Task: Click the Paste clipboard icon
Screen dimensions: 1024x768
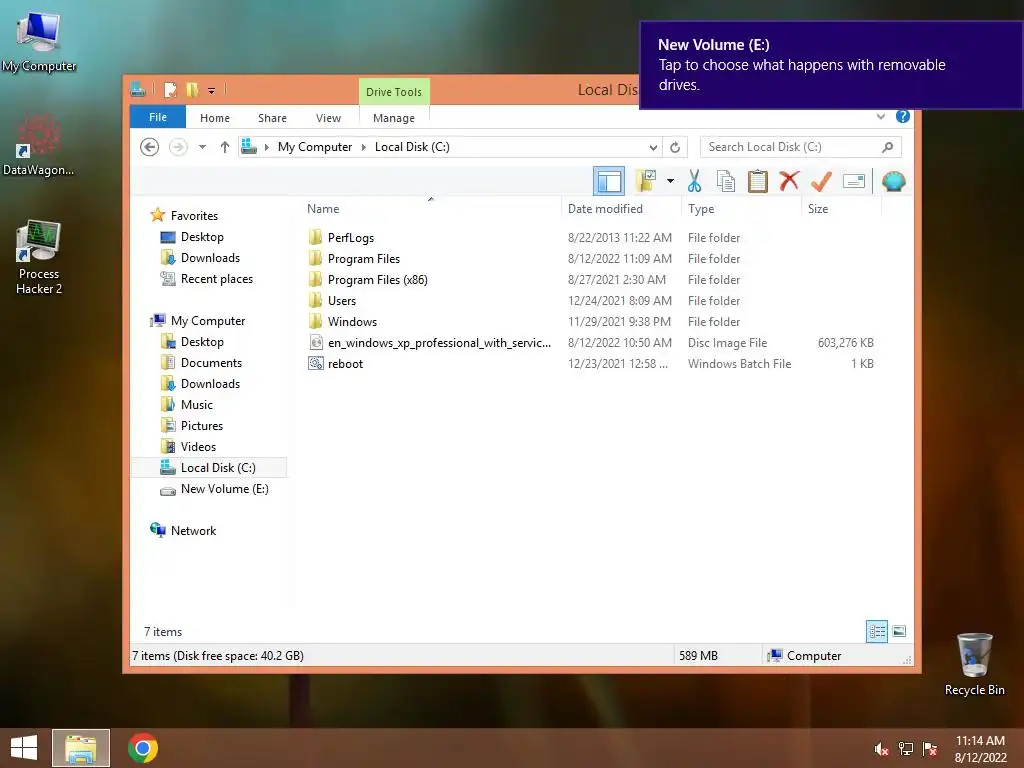Action: click(x=758, y=181)
